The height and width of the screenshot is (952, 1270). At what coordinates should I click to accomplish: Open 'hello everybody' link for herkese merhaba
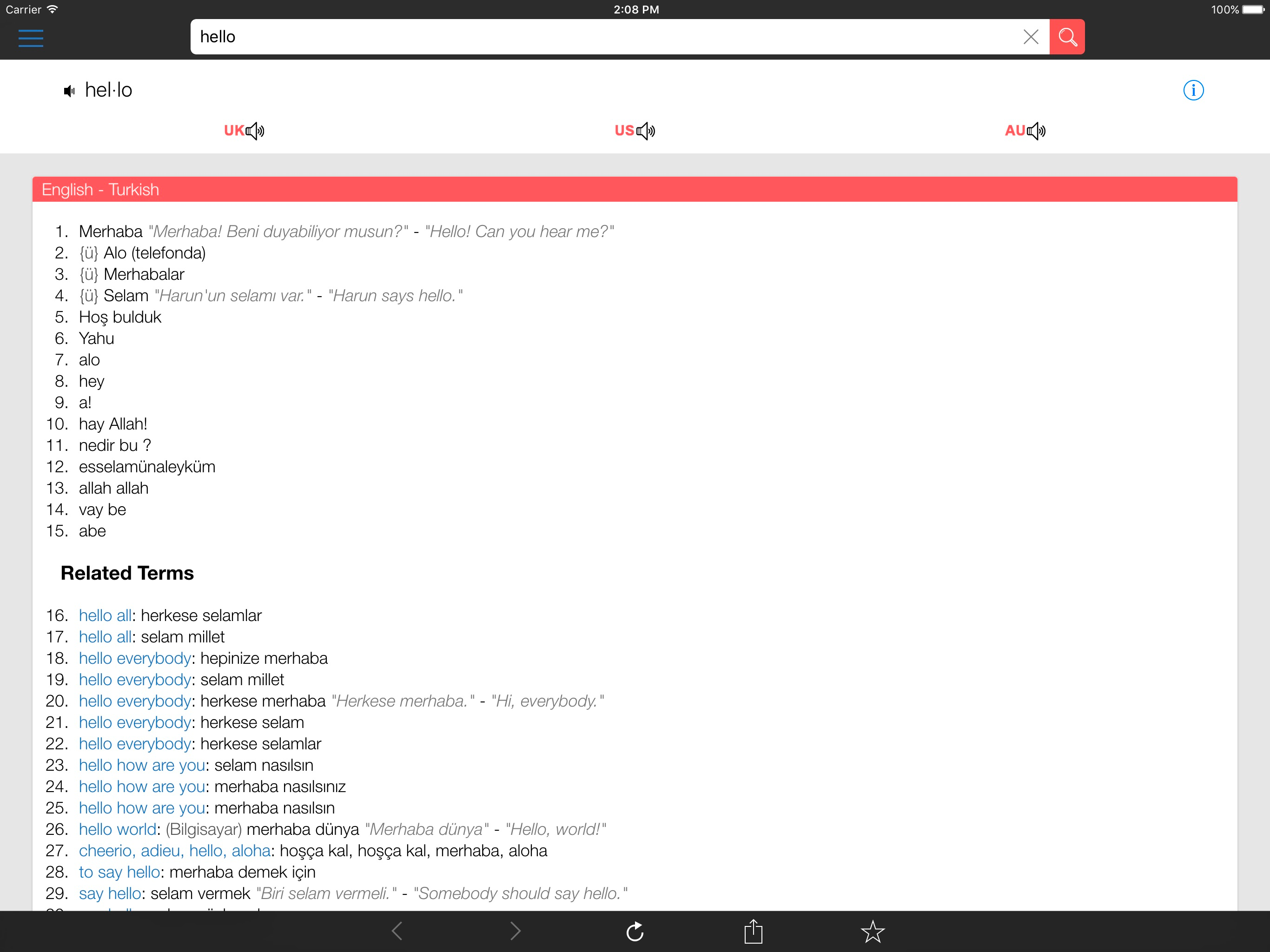(x=135, y=701)
